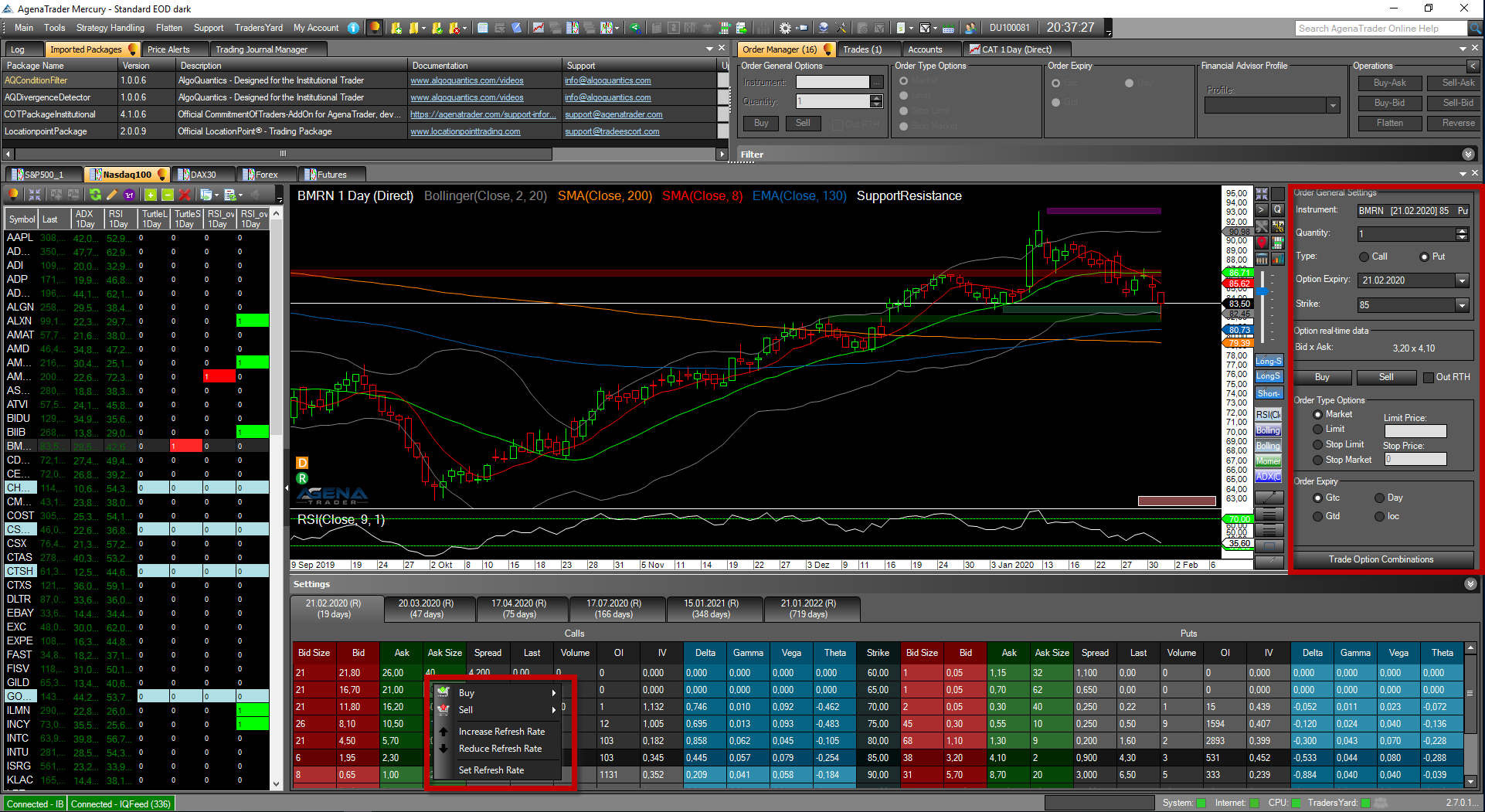Click the Sell button in option order panel

[1386, 377]
